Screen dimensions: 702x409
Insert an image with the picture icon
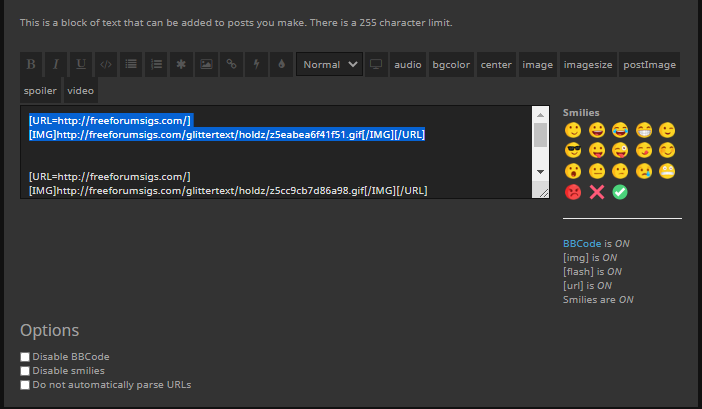(206, 64)
